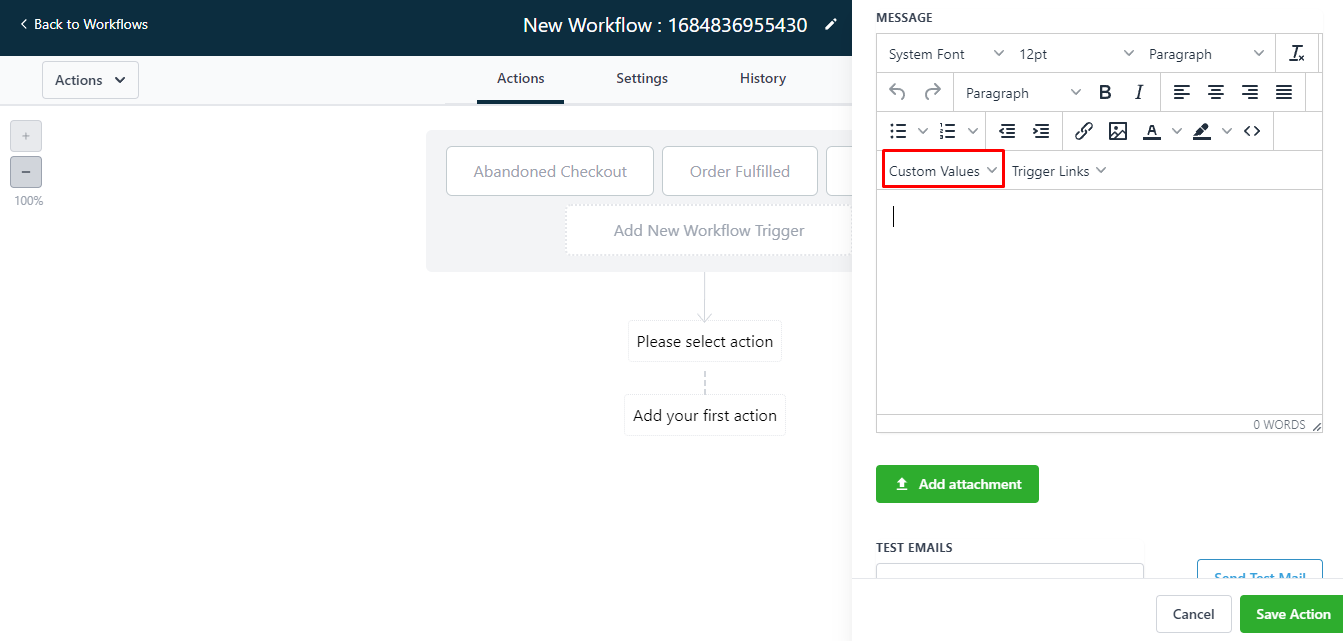Image resolution: width=1343 pixels, height=641 pixels.
Task: Switch to the Settings tab
Action: click(x=642, y=79)
